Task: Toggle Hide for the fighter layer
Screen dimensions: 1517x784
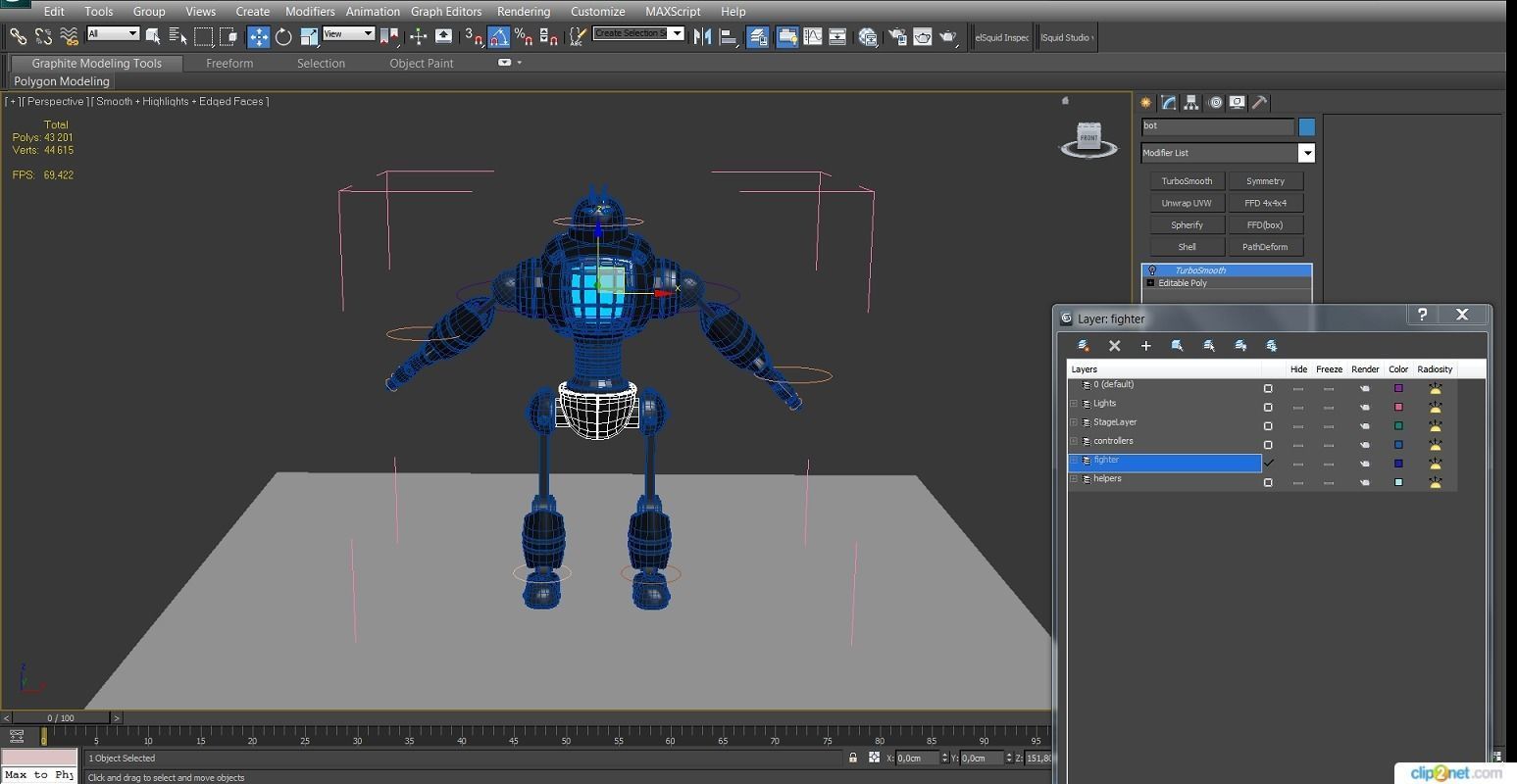Action: 1298,464
